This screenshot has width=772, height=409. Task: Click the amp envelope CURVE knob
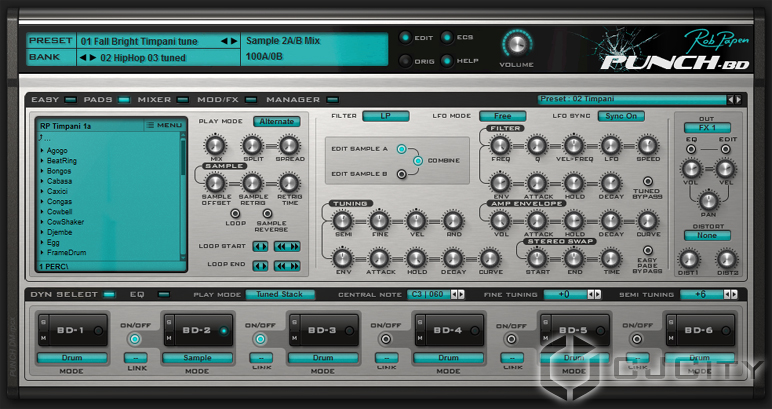pos(648,220)
